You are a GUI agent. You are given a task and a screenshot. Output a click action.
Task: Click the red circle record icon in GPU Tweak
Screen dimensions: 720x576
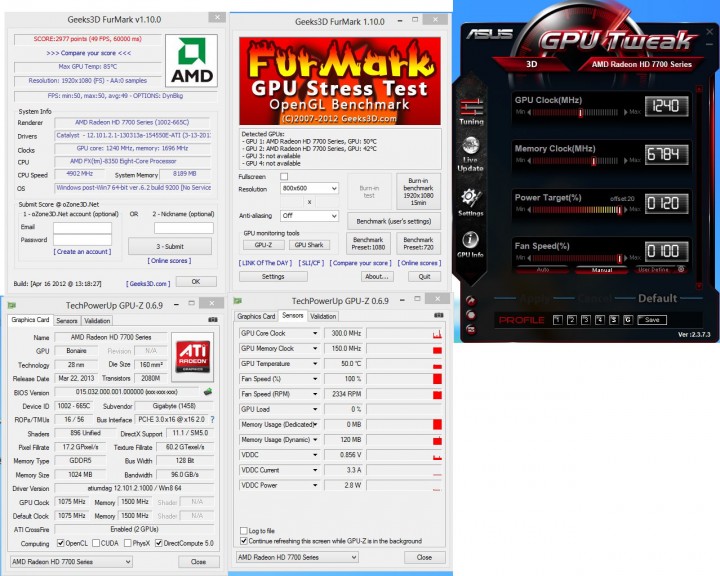coord(471,315)
